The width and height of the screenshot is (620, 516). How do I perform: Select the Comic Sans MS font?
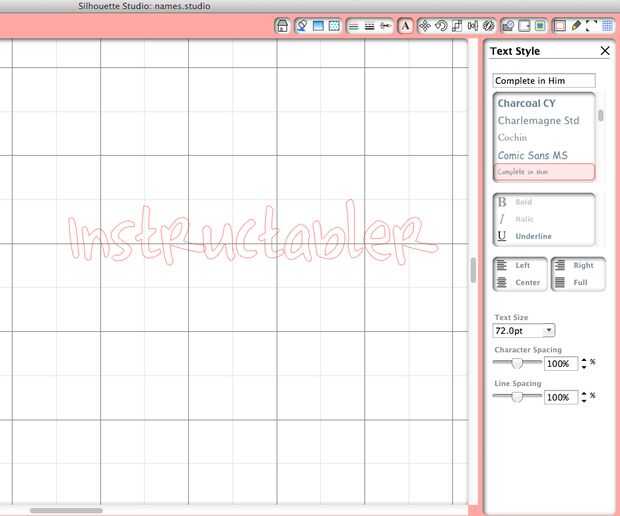[544, 155]
